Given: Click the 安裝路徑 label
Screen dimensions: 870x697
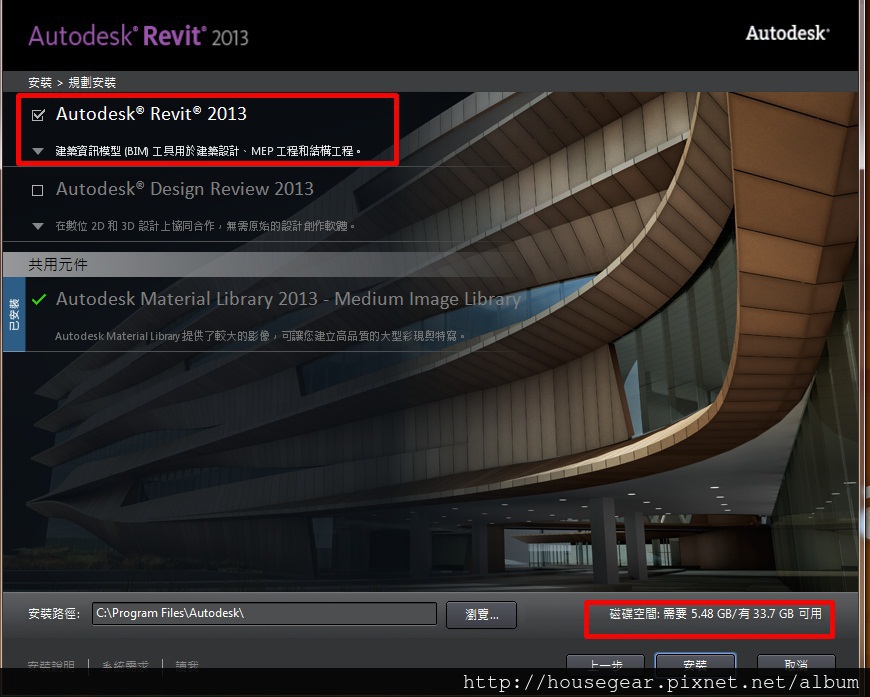Looking at the screenshot, I should coord(54,613).
